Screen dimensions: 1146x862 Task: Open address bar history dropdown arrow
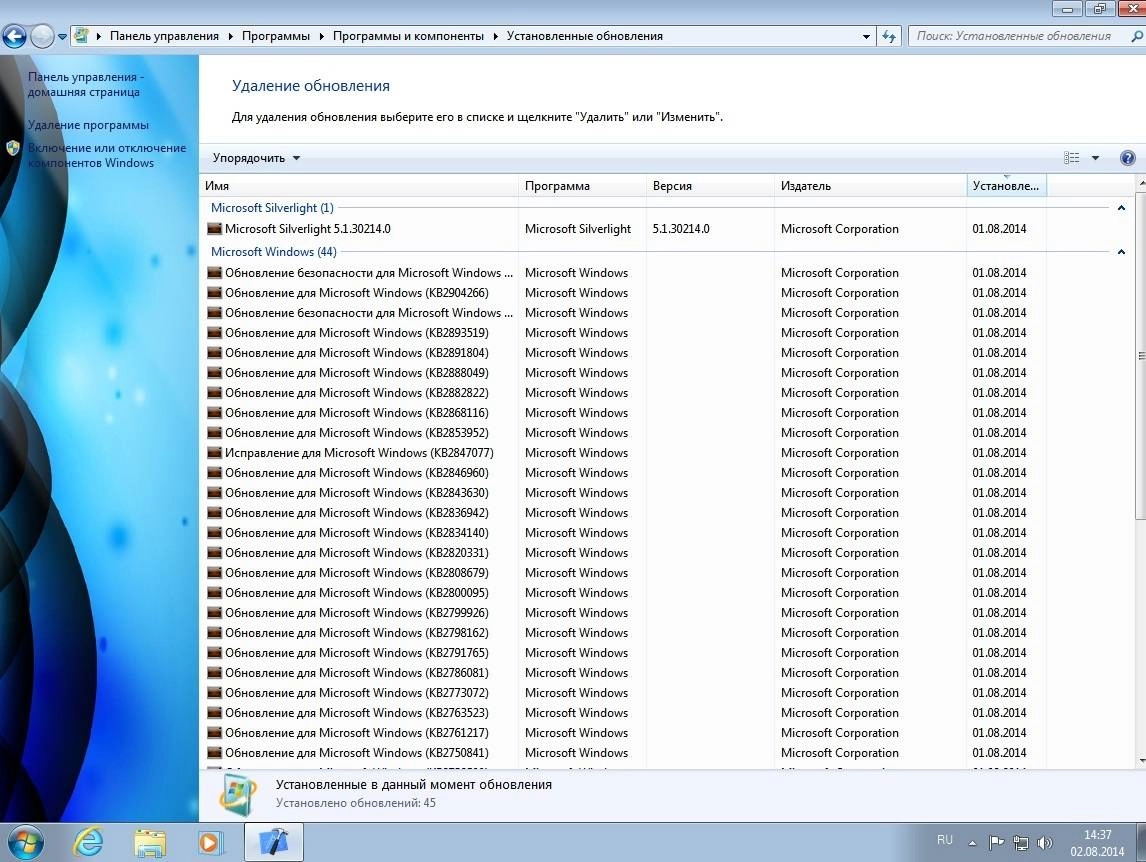pyautogui.click(x=866, y=37)
